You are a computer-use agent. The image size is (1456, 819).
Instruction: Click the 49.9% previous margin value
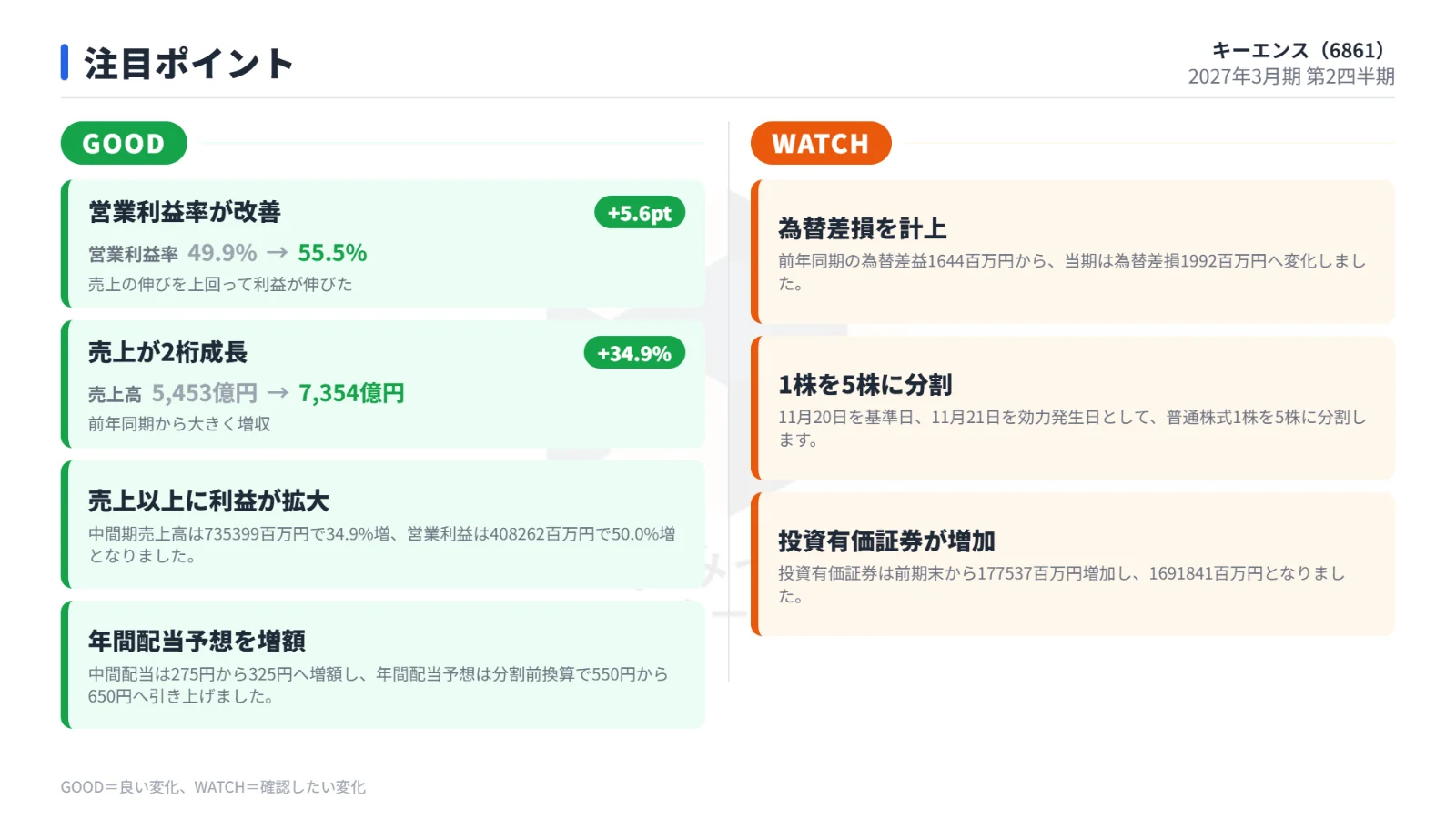point(222,253)
